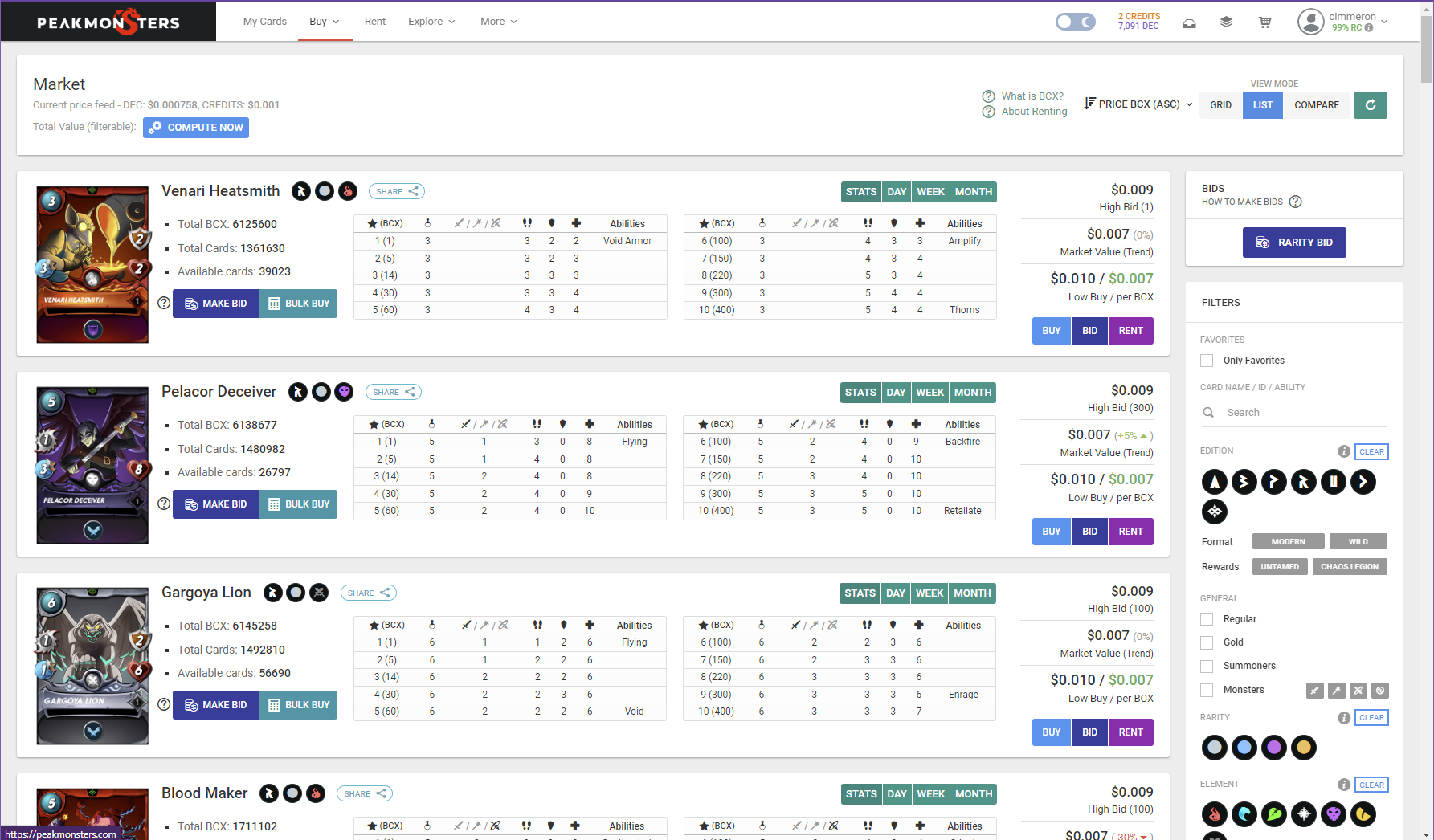1434x840 pixels.
Task: Open the Venari Heatsmith card thumbnail
Action: [x=92, y=264]
